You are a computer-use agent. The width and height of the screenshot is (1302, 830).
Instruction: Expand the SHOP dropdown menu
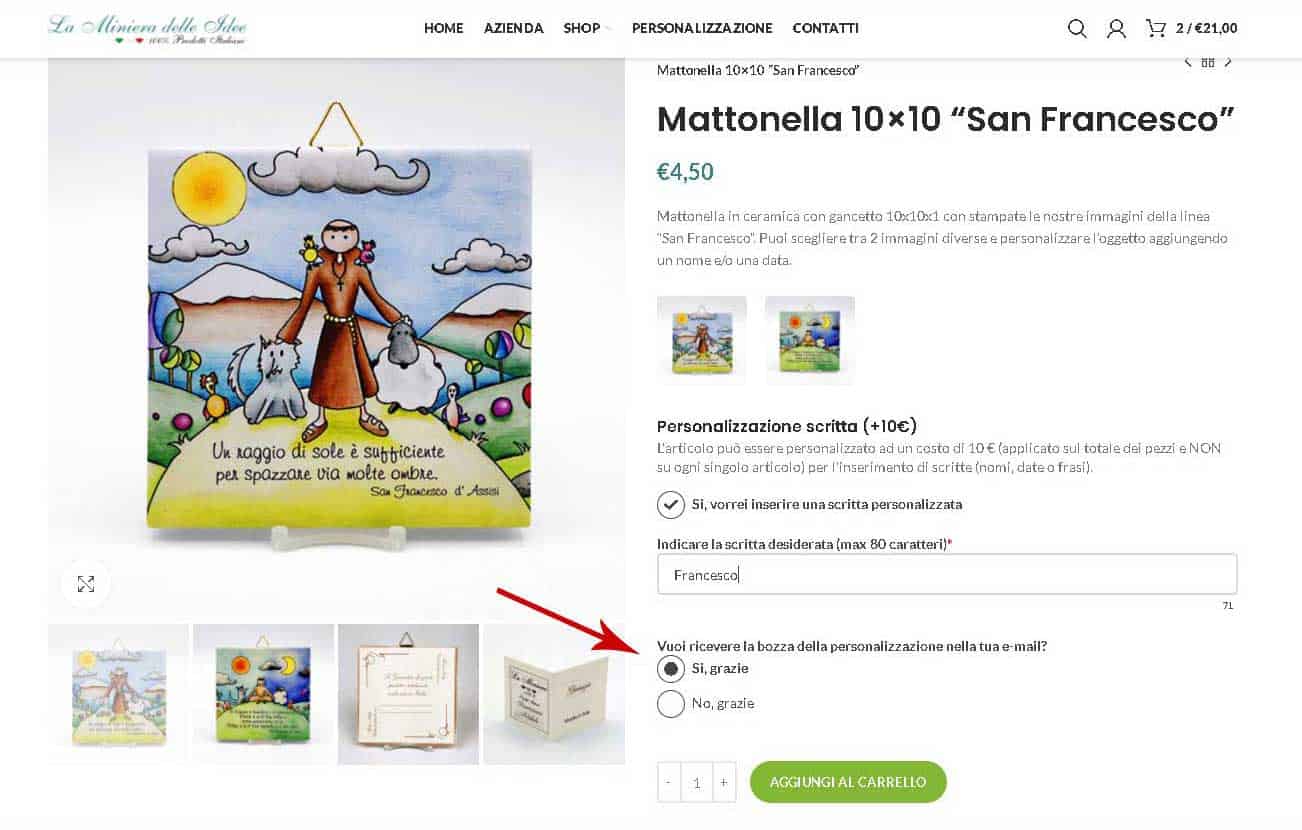pos(587,28)
